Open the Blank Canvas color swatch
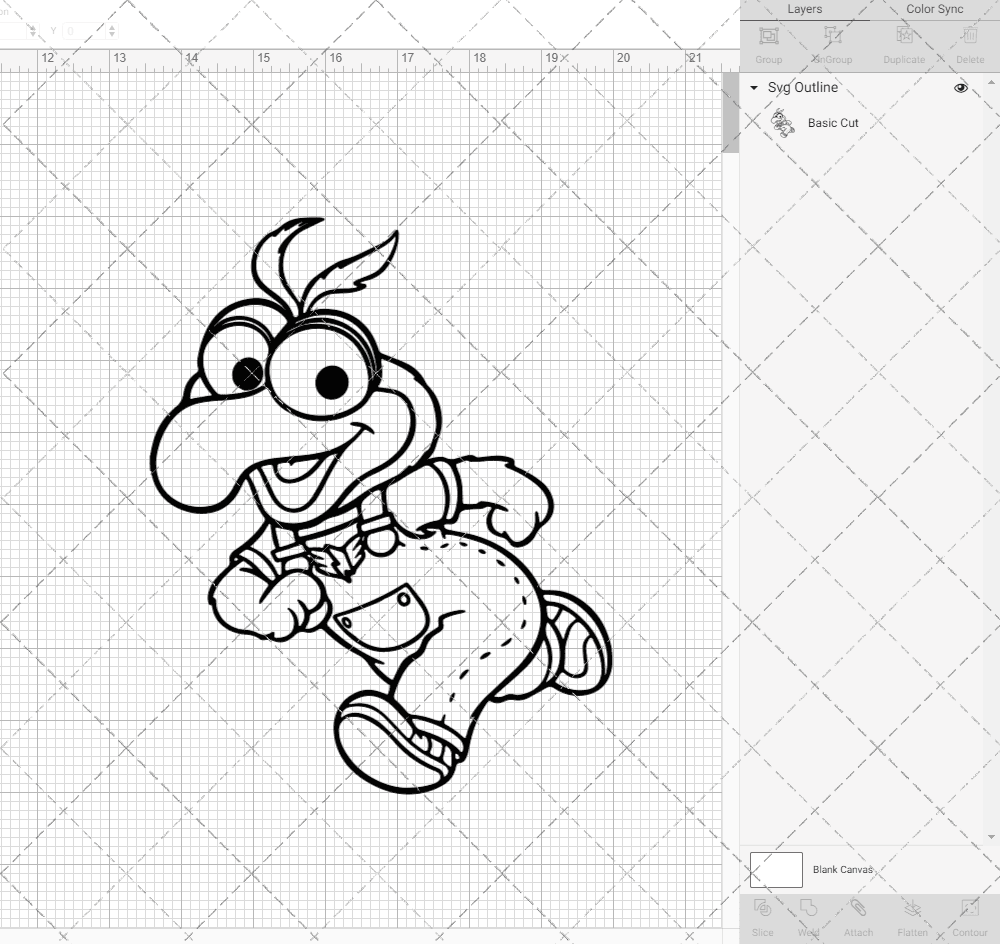The width and height of the screenshot is (1000, 944). pyautogui.click(x=776, y=869)
